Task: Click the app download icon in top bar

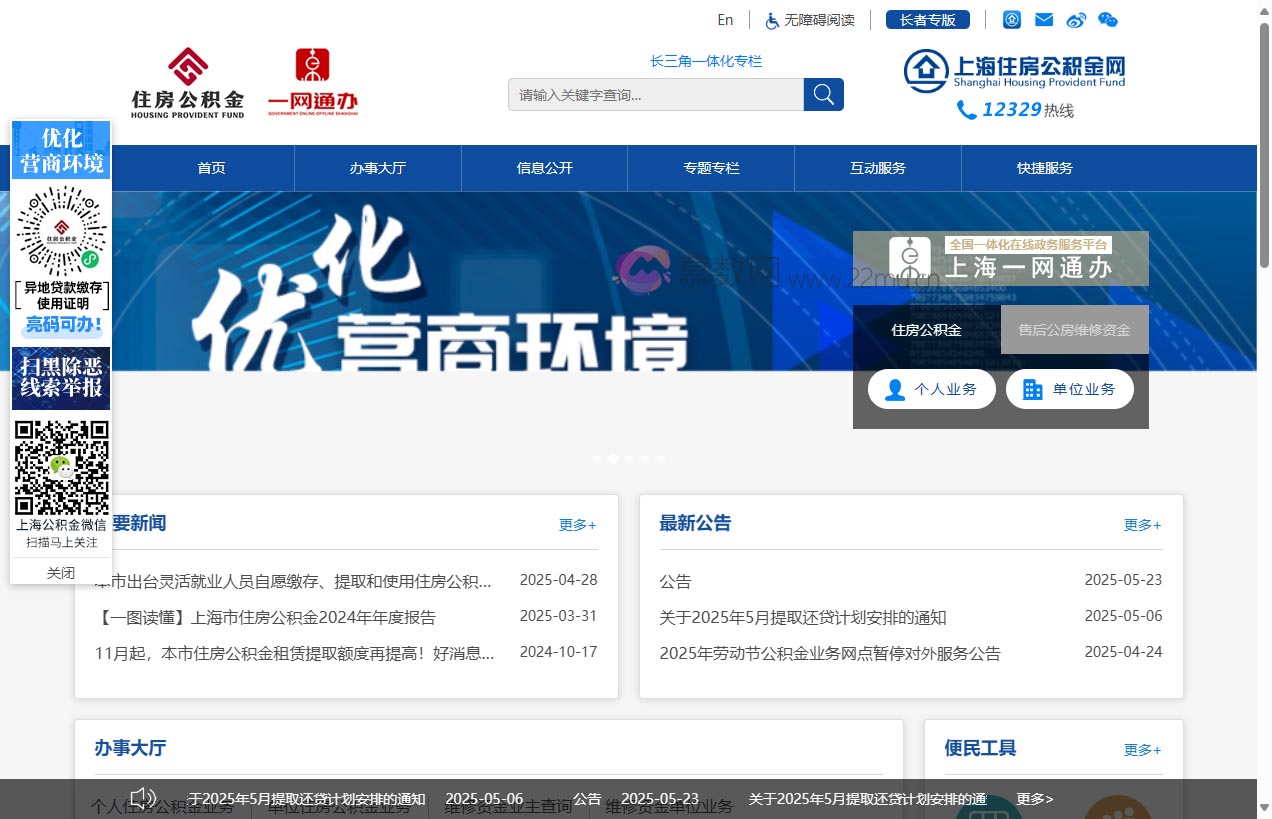Action: point(1011,19)
